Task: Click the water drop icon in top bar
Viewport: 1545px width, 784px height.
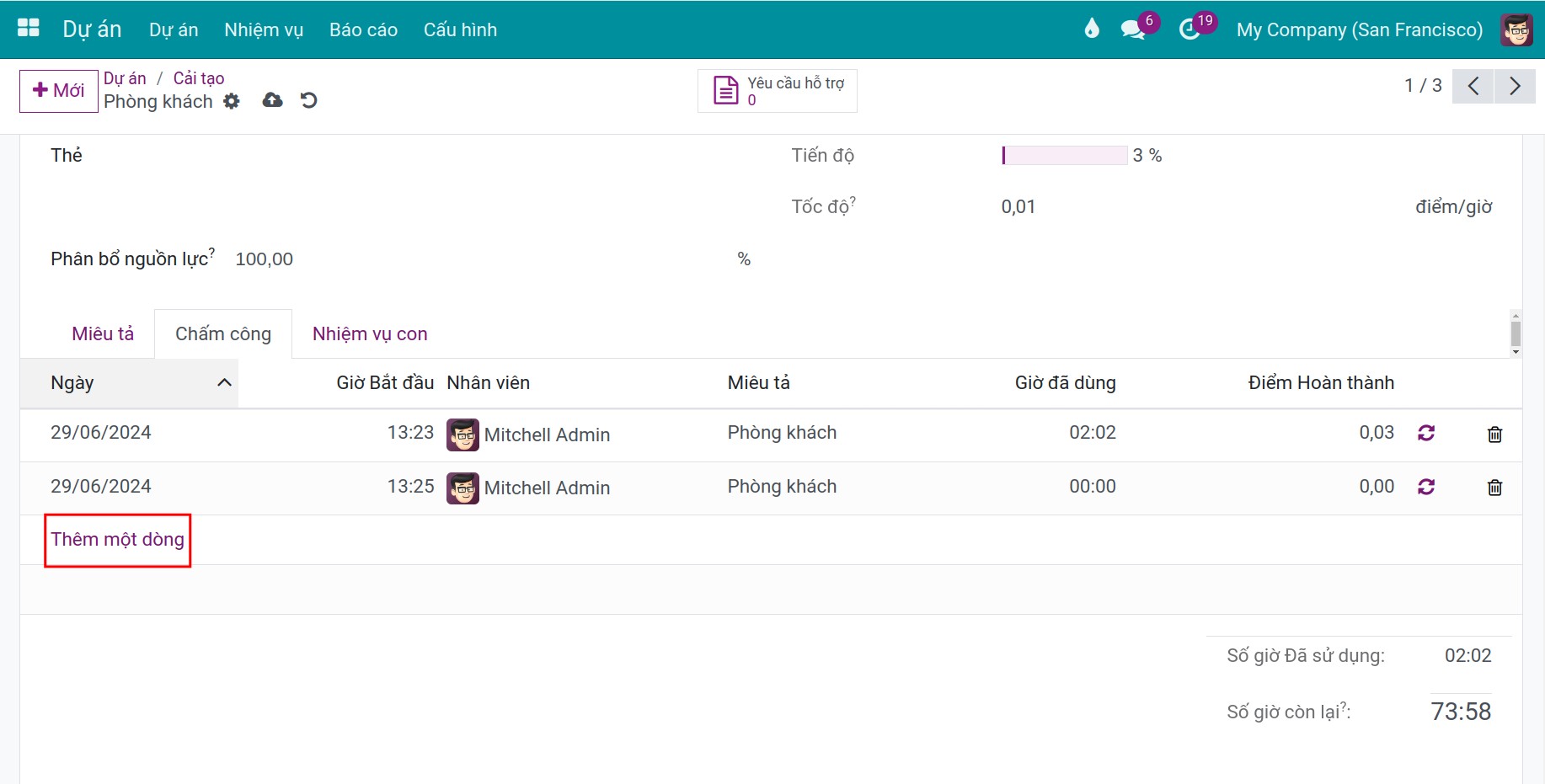Action: 1092,29
